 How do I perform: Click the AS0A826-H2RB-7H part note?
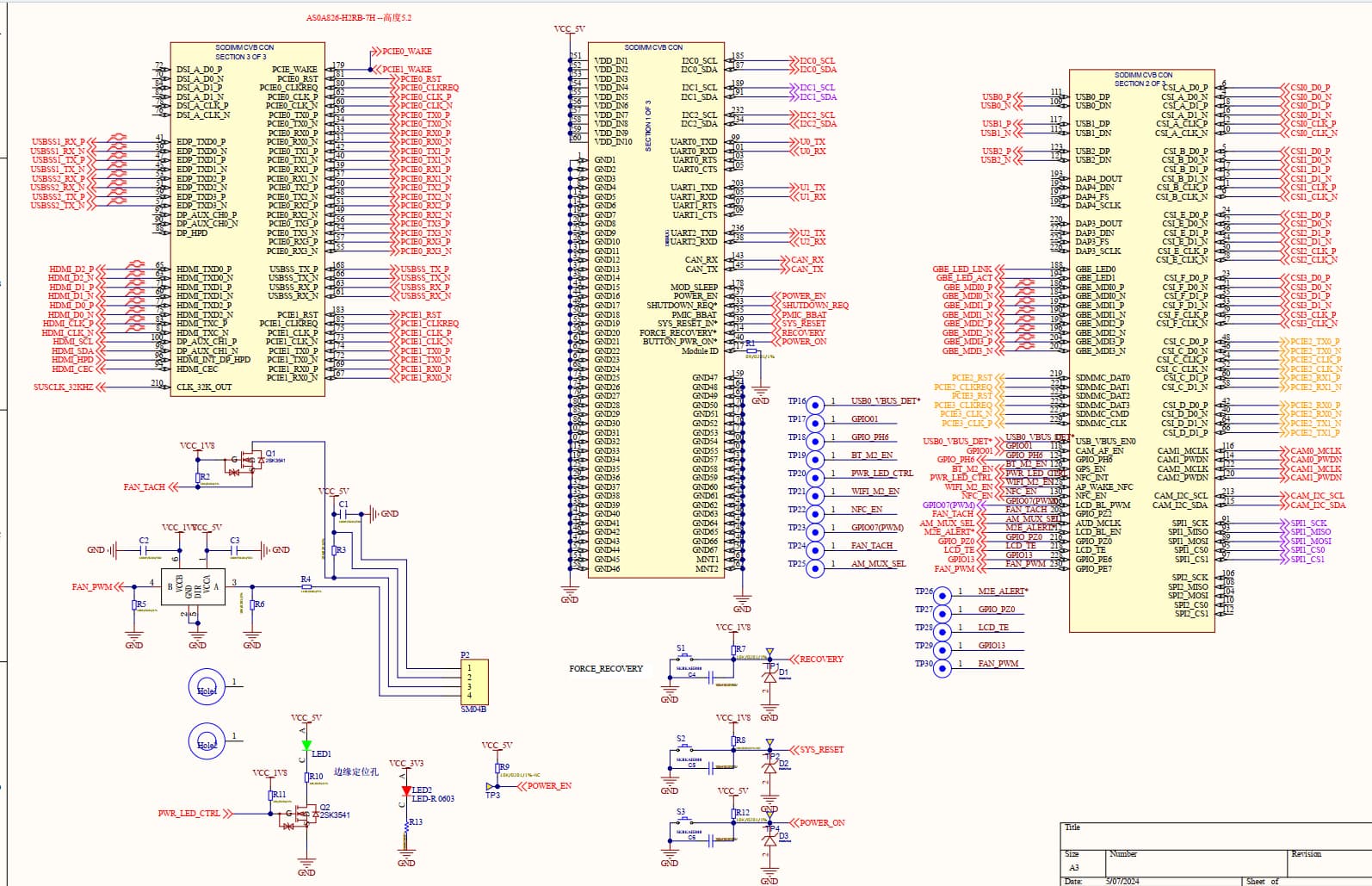(359, 18)
